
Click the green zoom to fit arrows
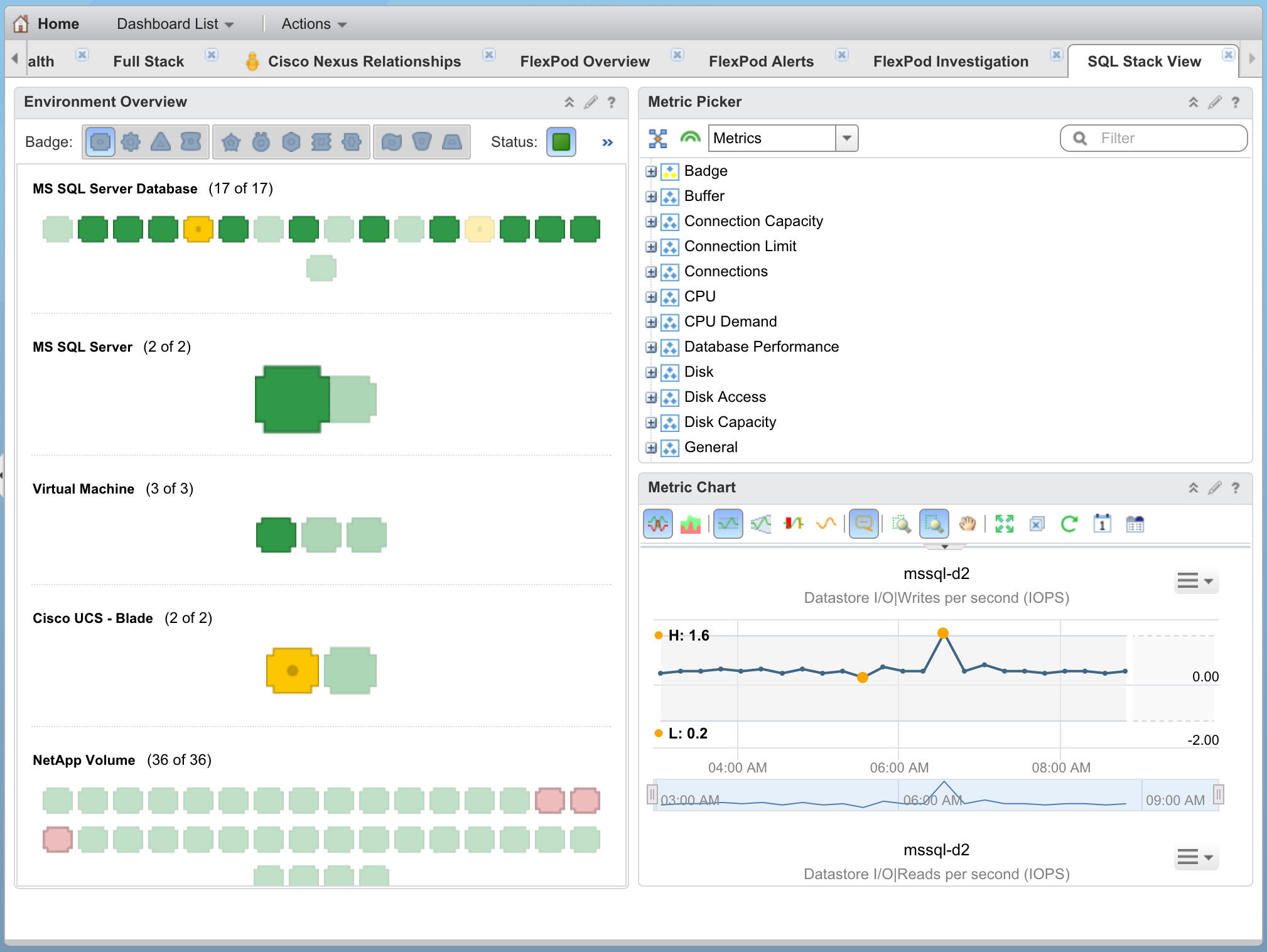point(1005,524)
